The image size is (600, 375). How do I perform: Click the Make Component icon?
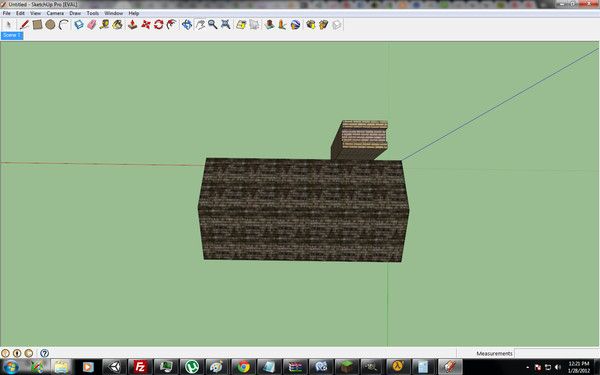point(79,25)
